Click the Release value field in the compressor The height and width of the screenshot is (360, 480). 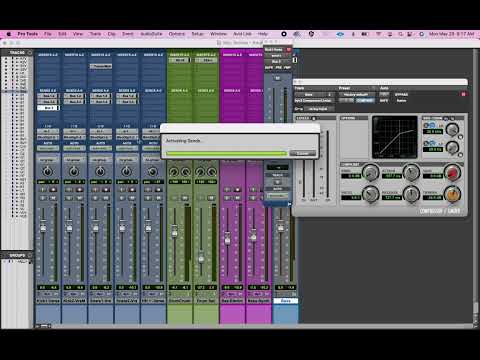[391, 197]
